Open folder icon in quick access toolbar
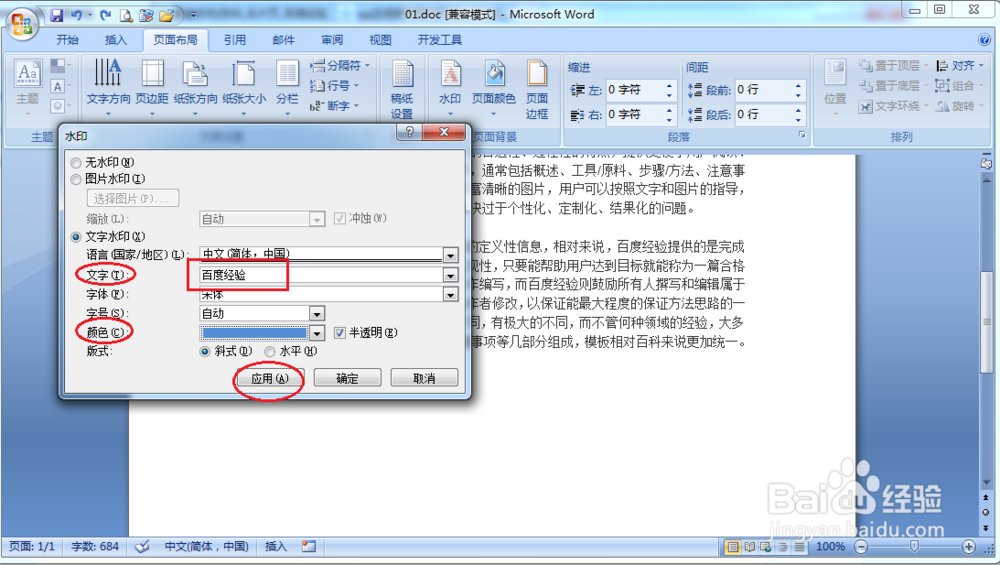 pyautogui.click(x=166, y=15)
